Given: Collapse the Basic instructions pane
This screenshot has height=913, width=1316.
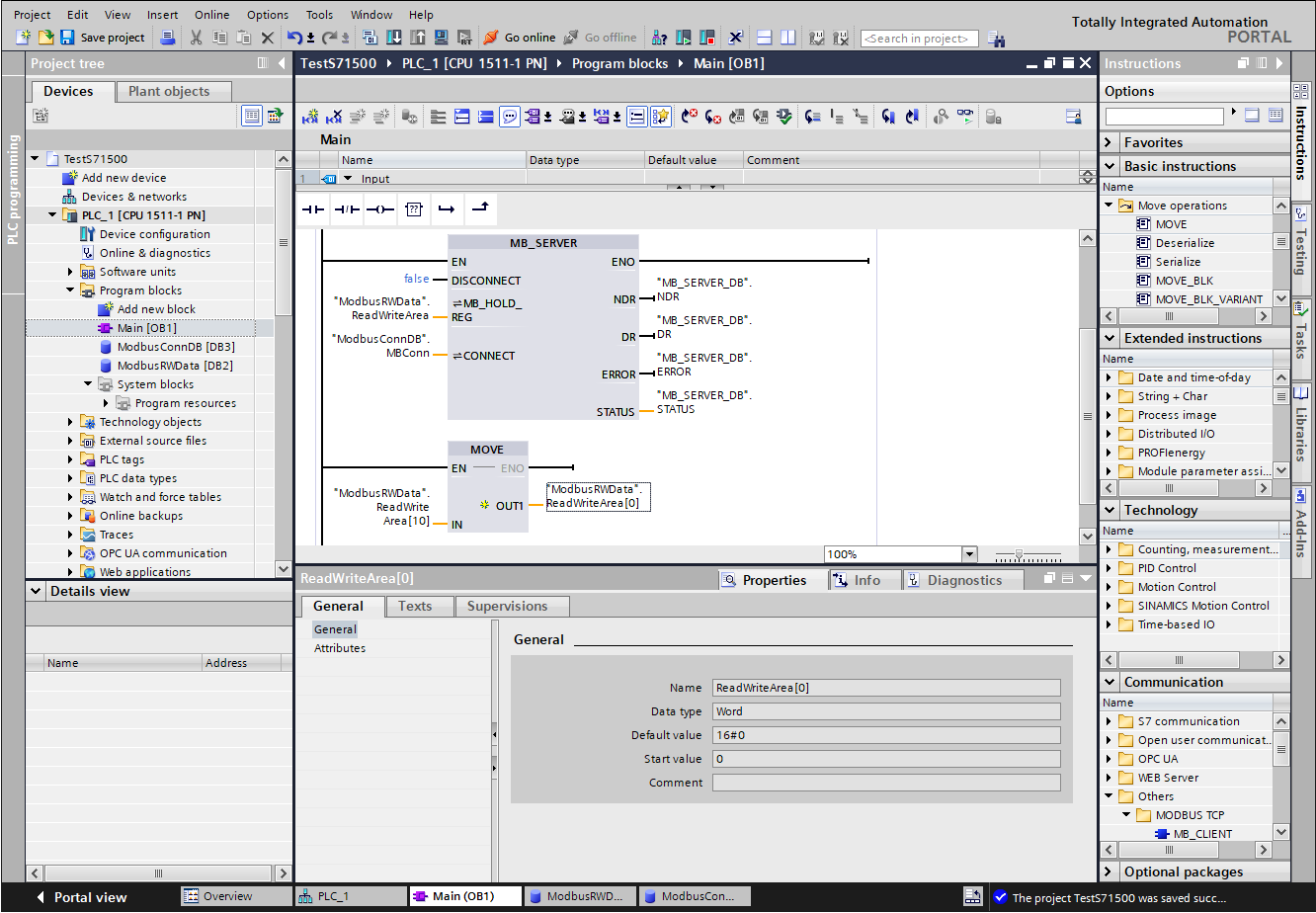Looking at the screenshot, I should (x=1110, y=166).
